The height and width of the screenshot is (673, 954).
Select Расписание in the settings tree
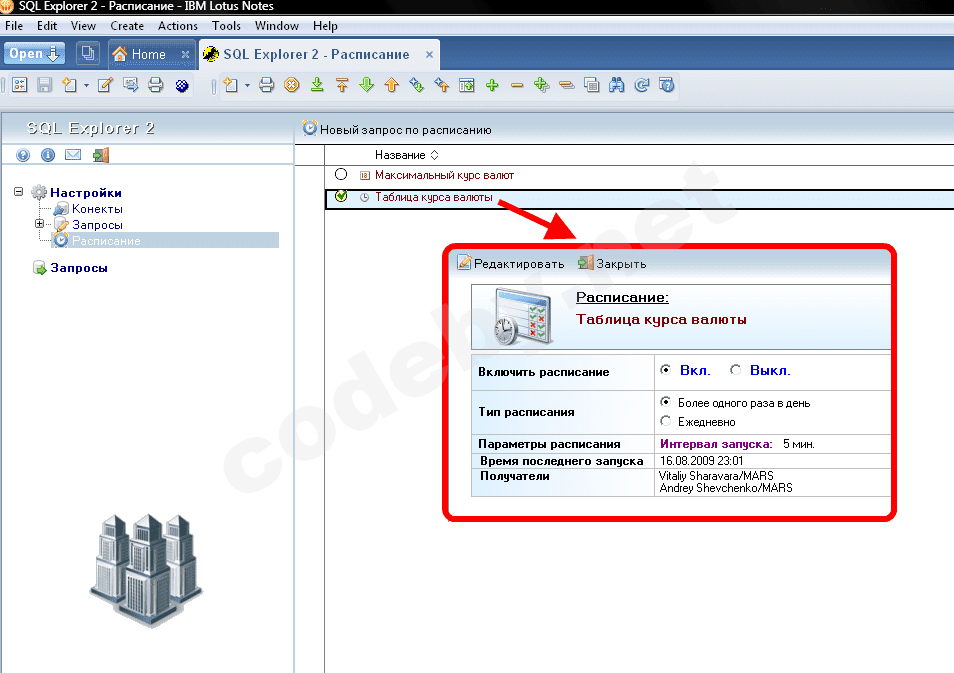point(106,240)
